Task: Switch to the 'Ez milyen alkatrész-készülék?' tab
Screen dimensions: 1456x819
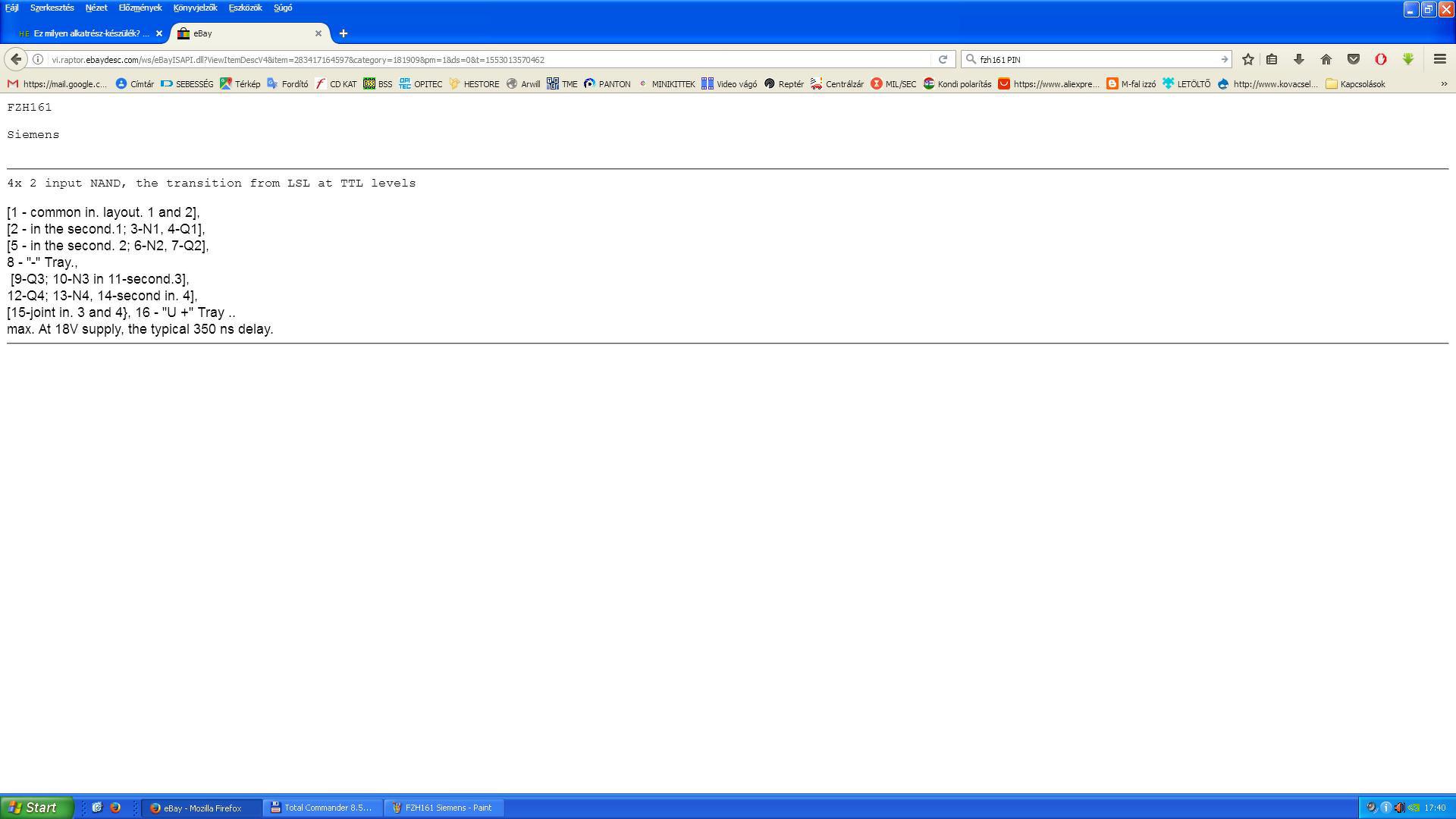Action: pos(85,33)
